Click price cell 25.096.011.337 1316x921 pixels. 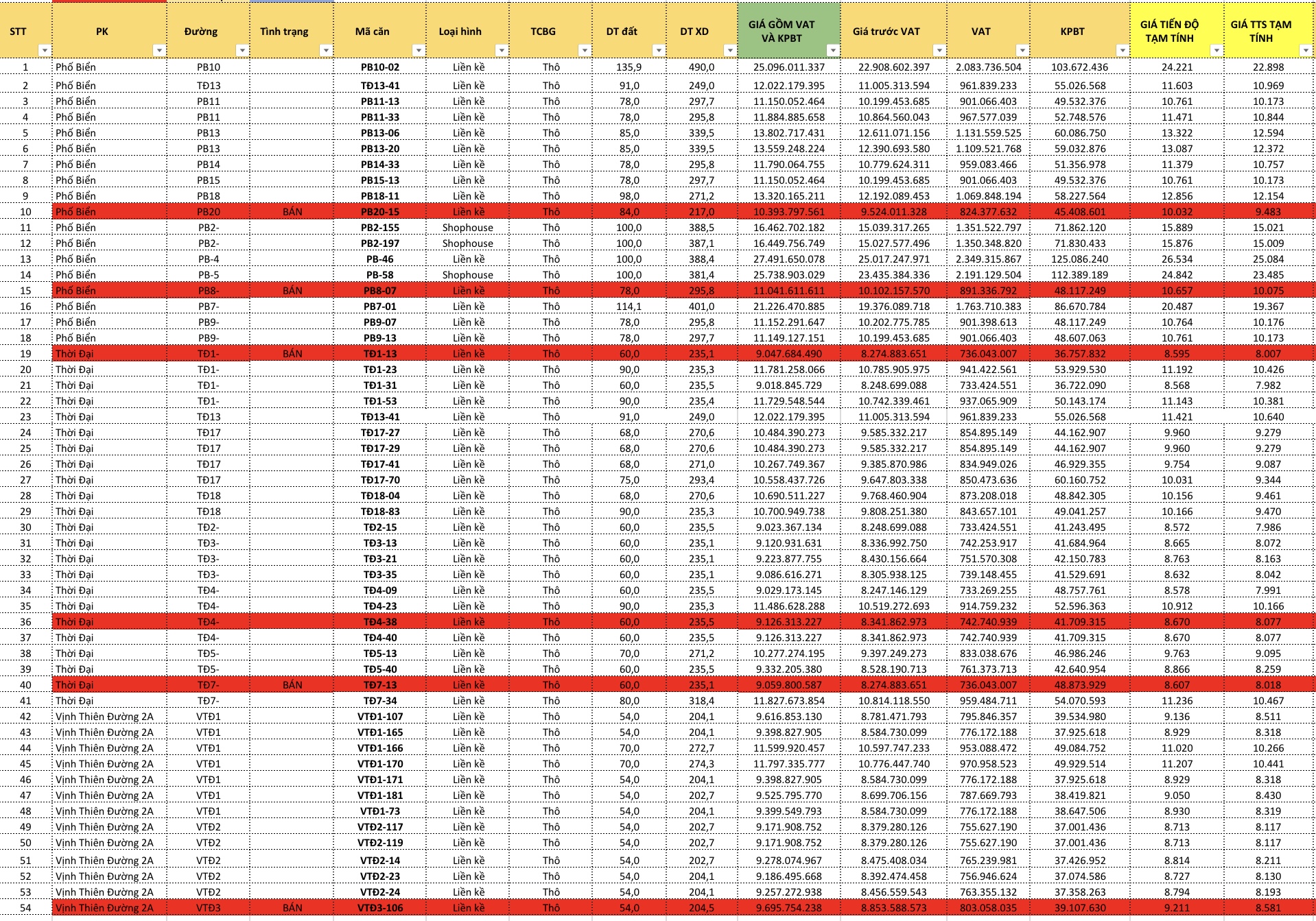point(789,67)
